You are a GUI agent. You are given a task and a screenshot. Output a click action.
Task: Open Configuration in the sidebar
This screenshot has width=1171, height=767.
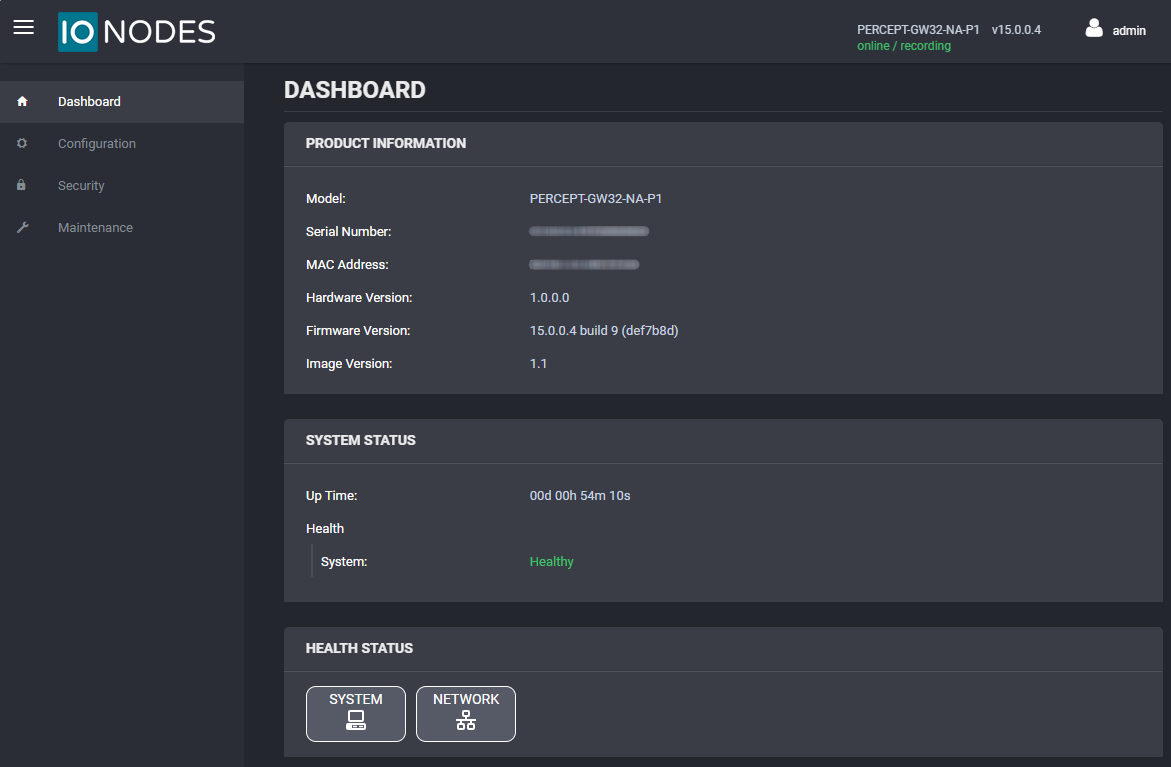tap(122, 143)
